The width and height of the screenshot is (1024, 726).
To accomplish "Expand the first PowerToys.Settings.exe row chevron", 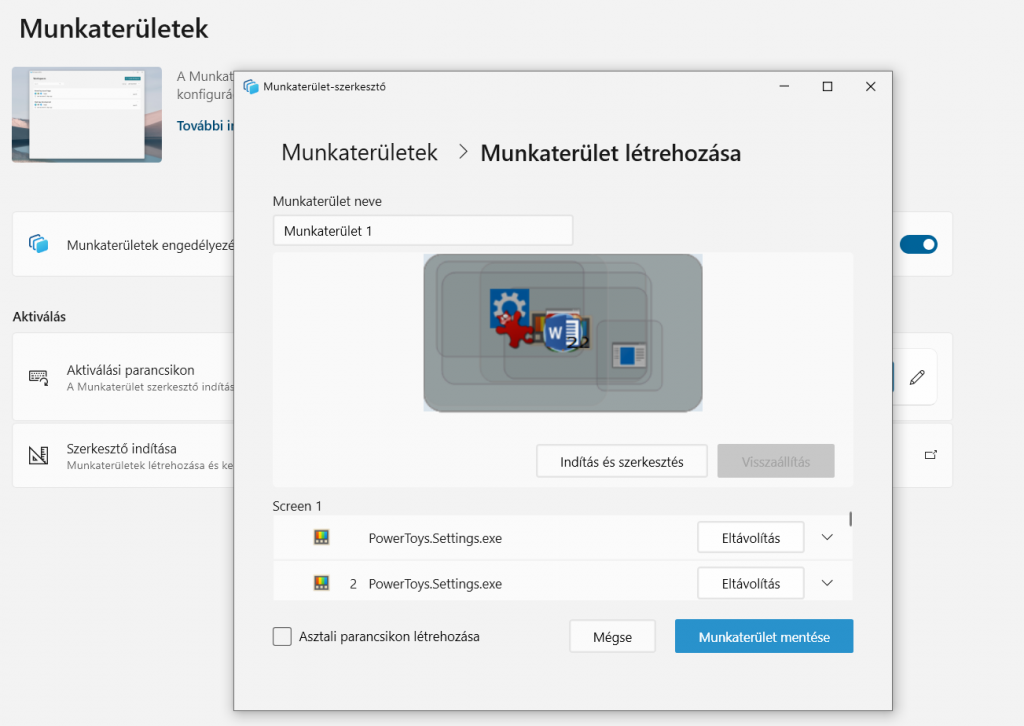I will (827, 537).
